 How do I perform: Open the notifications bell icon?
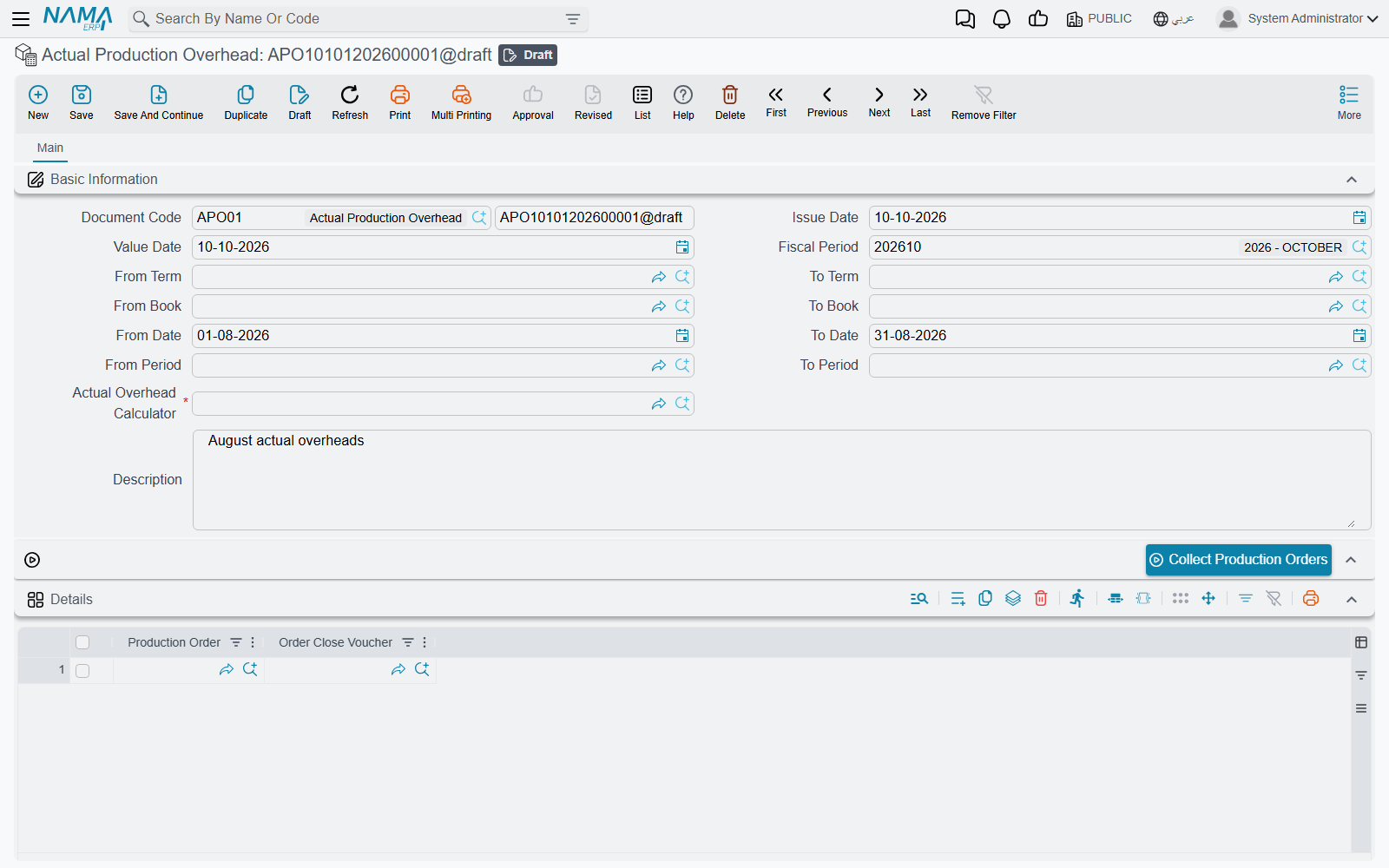pyautogui.click(x=1002, y=19)
